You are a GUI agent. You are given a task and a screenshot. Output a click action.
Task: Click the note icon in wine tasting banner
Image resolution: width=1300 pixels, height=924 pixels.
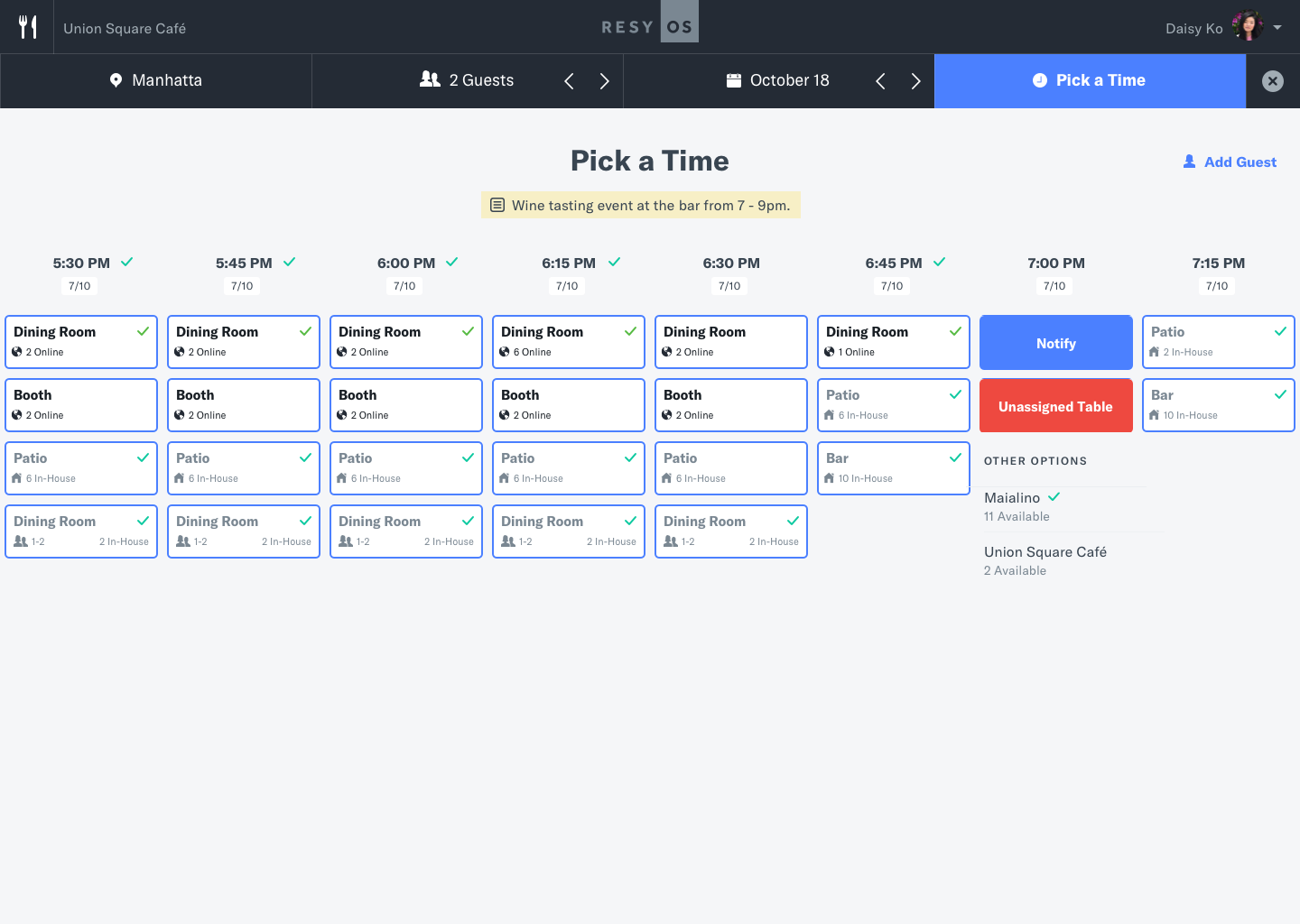point(497,205)
